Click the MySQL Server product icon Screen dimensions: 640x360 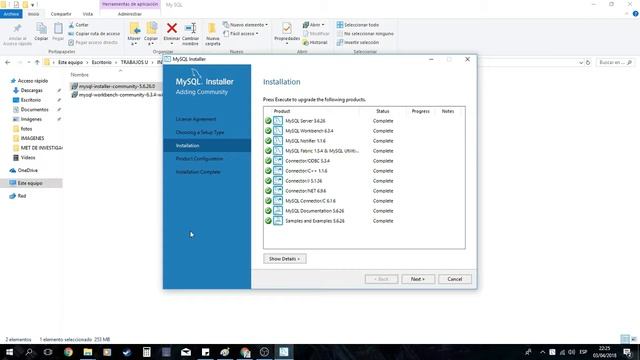pyautogui.click(x=278, y=121)
